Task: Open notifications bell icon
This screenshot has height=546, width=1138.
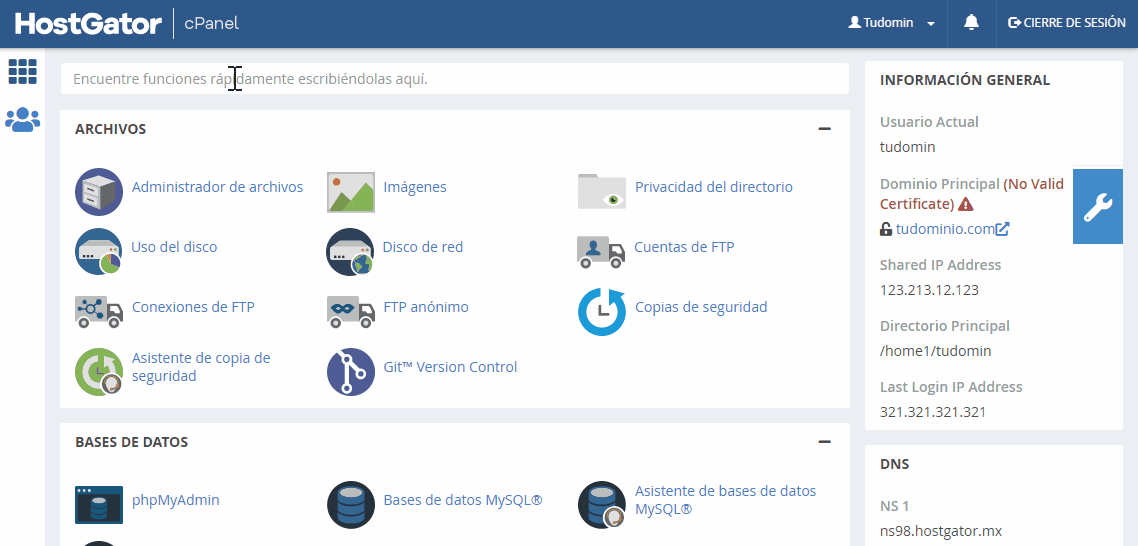Action: click(x=971, y=23)
